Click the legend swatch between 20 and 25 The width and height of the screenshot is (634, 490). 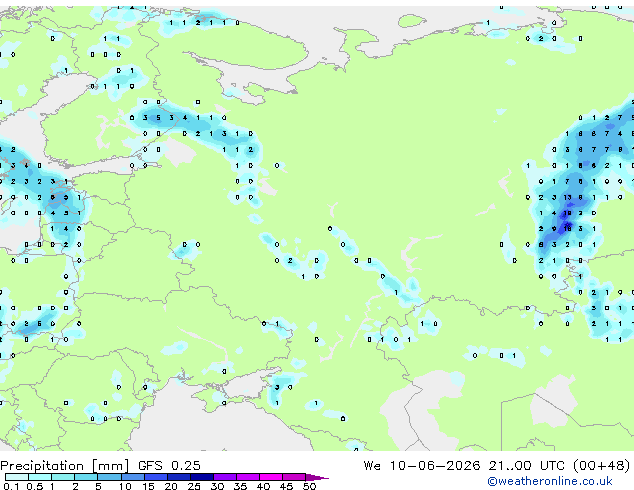pyautogui.click(x=179, y=477)
